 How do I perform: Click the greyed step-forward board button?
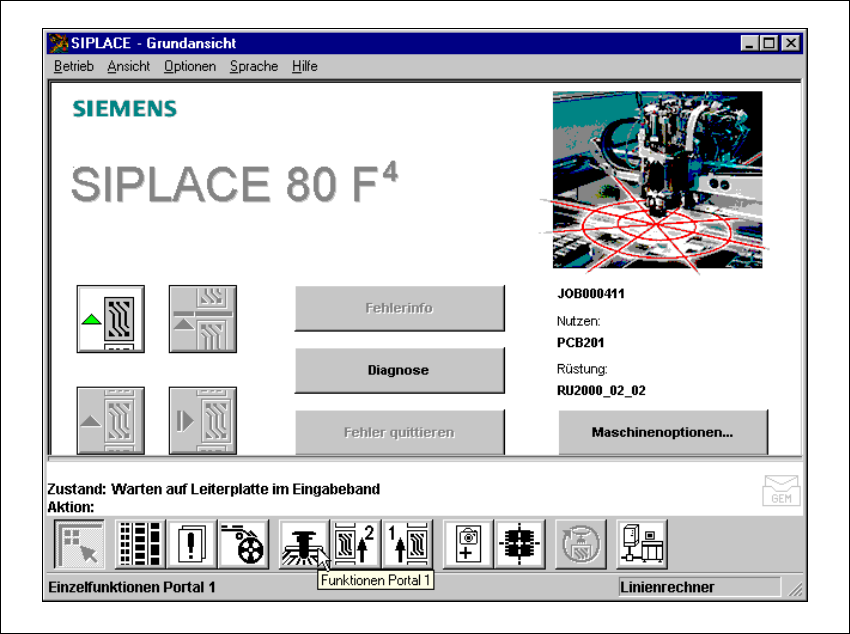tap(203, 420)
